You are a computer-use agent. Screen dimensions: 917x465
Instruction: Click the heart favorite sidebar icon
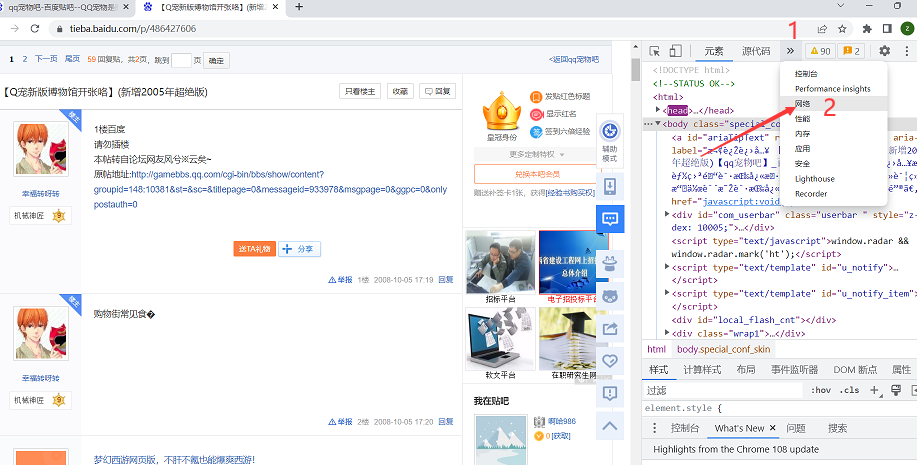(609, 361)
